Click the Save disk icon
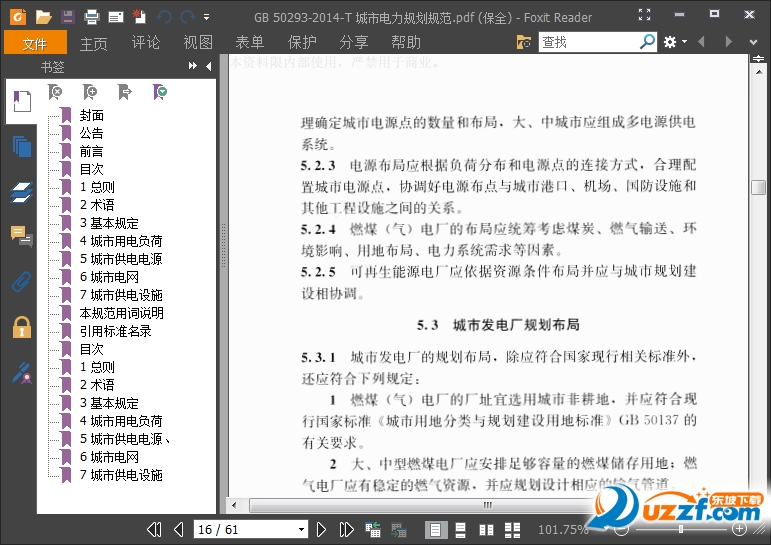The image size is (771, 545). [x=68, y=17]
